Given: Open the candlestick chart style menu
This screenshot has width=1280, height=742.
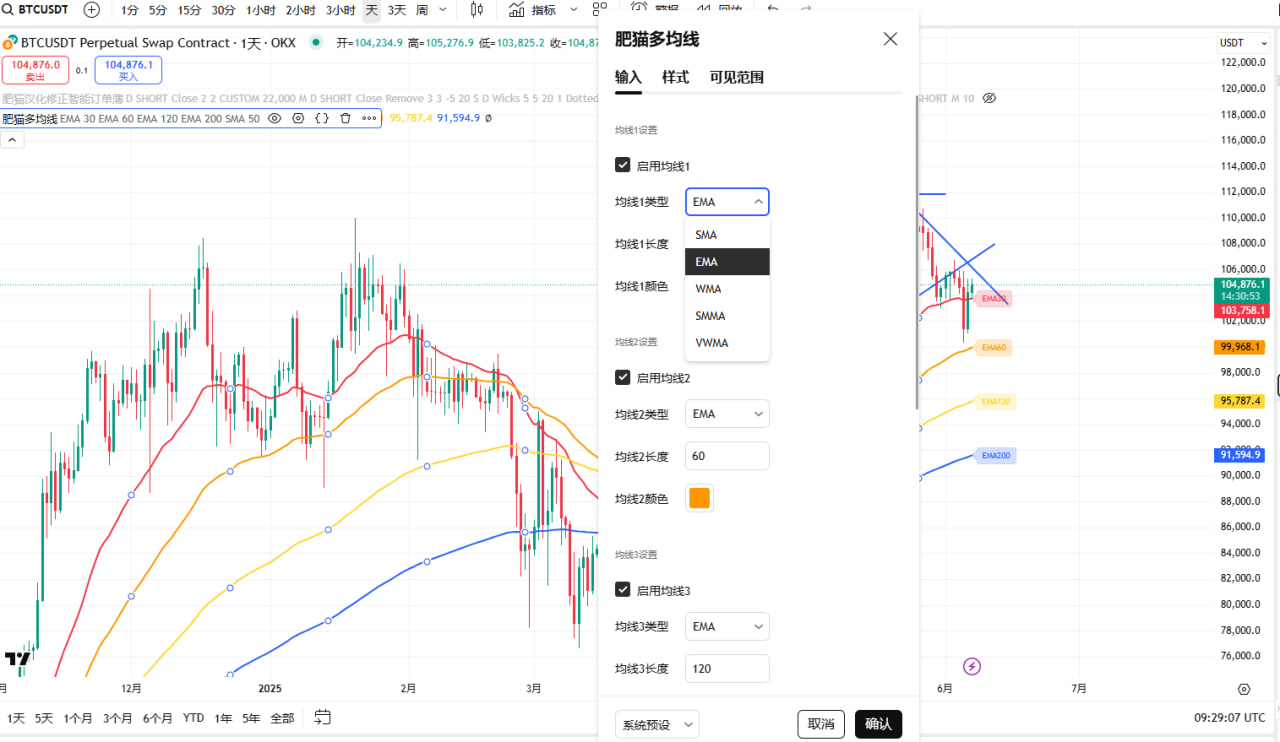Looking at the screenshot, I should (476, 10).
